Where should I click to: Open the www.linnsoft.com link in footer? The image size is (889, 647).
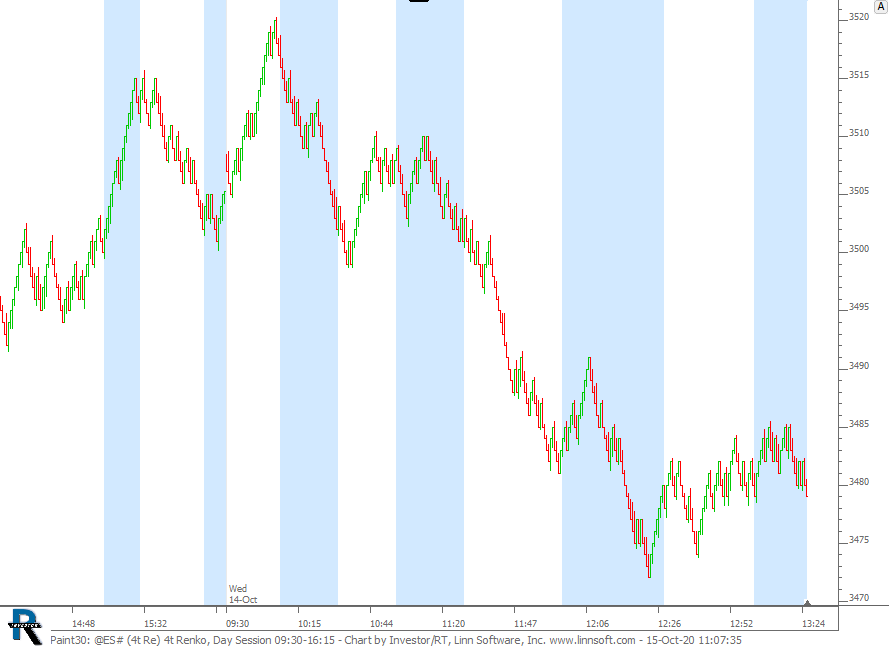click(592, 640)
